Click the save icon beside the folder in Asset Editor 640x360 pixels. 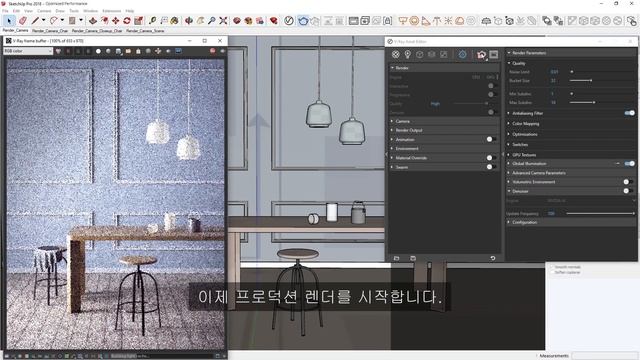(413, 258)
